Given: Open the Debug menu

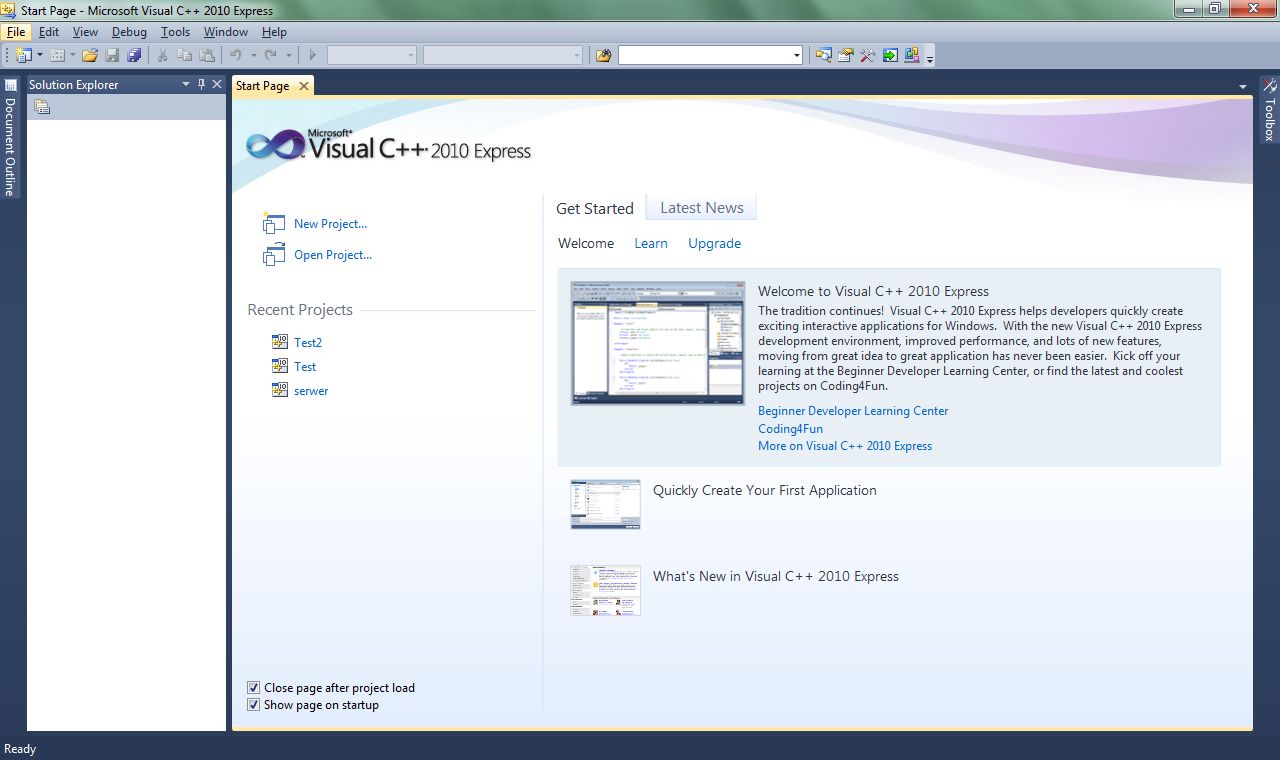Looking at the screenshot, I should click(x=129, y=32).
